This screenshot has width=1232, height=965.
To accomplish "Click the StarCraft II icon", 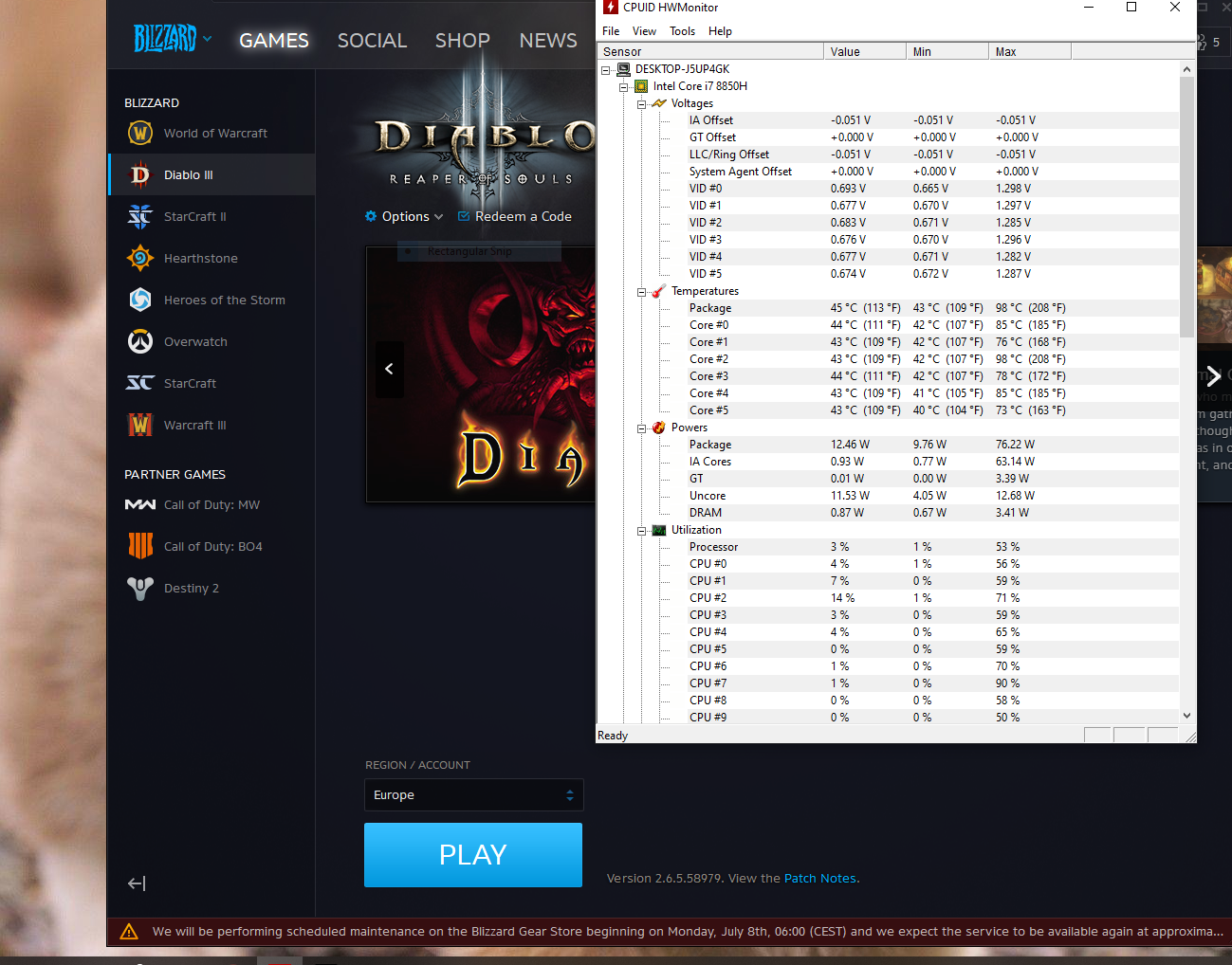I will click(140, 216).
